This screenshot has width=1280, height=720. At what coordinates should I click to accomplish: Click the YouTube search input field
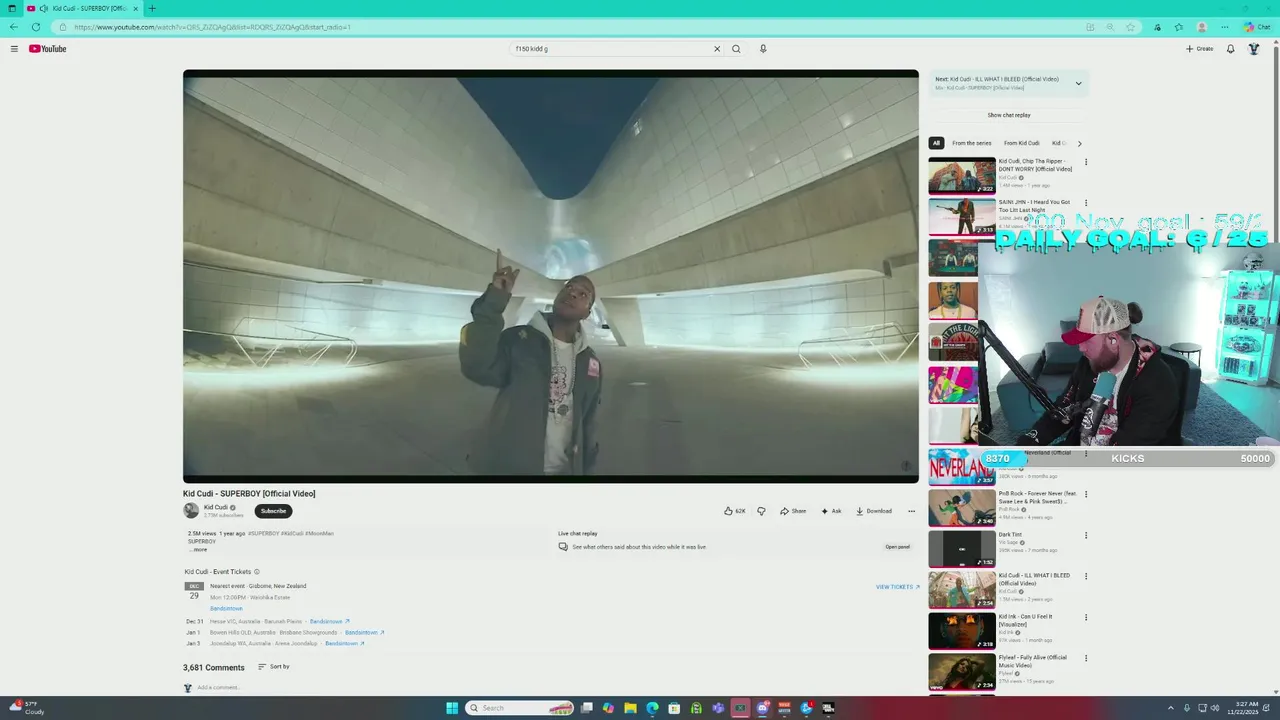point(610,48)
